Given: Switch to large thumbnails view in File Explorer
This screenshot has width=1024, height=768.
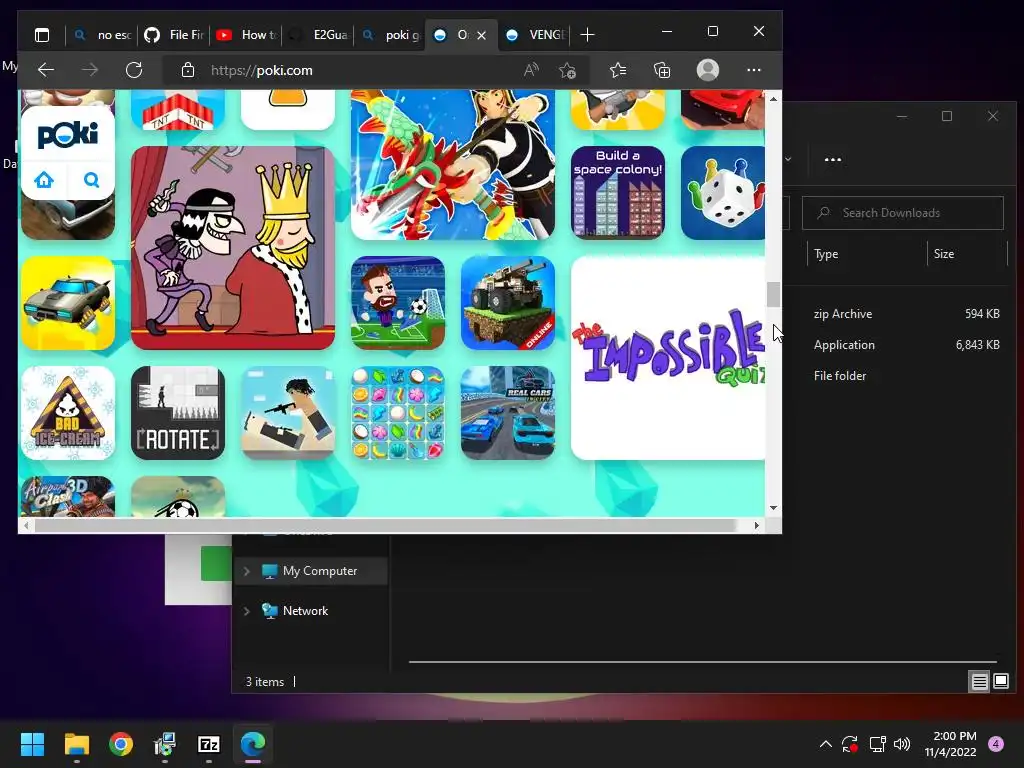Looking at the screenshot, I should [x=1000, y=681].
